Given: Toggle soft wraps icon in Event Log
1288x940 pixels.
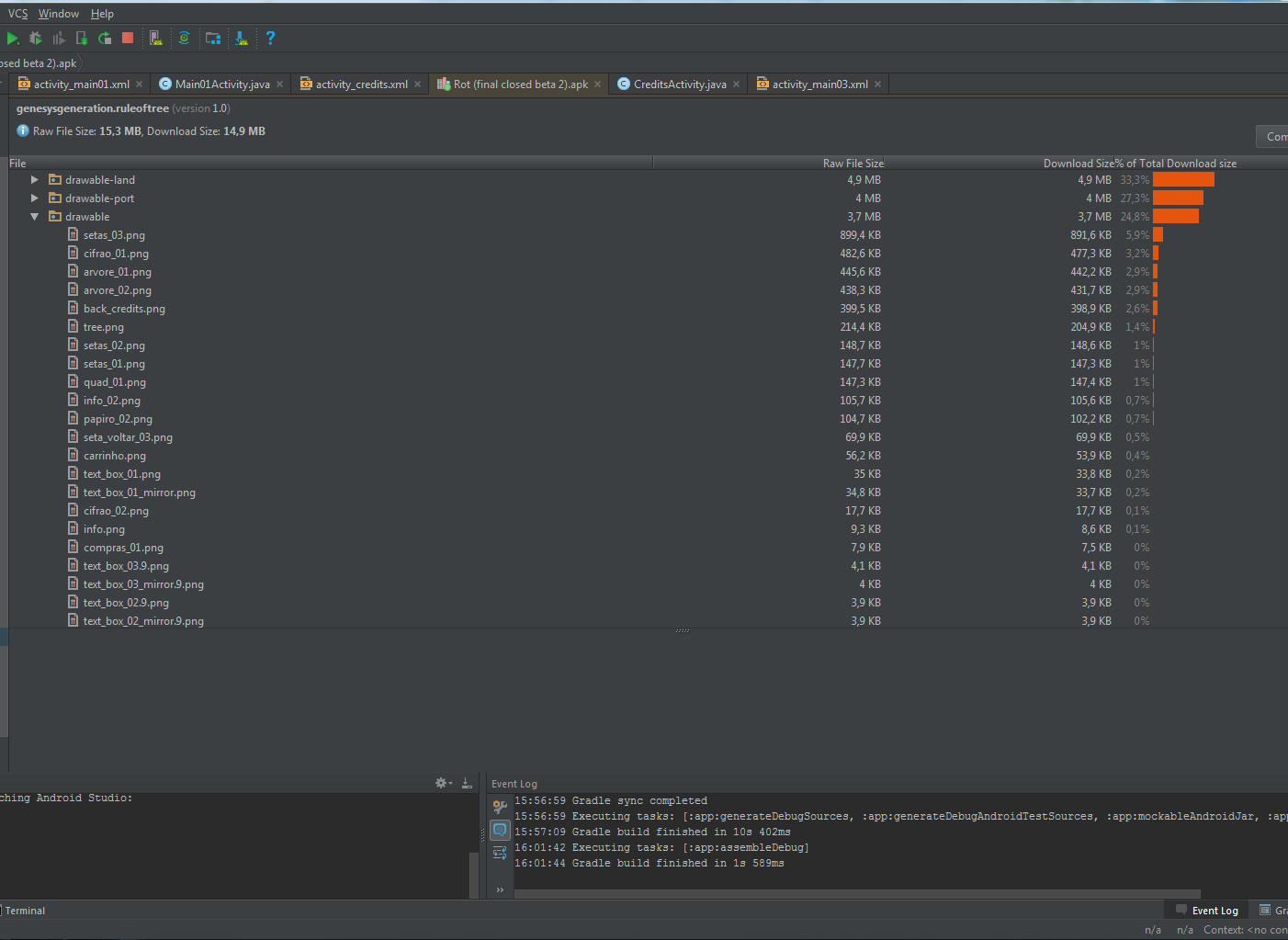Looking at the screenshot, I should (x=500, y=853).
